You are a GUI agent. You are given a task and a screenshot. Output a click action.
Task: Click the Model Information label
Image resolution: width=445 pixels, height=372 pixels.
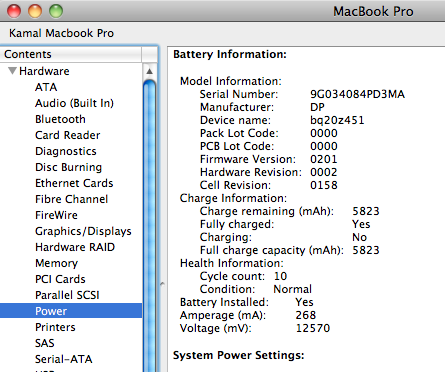231,81
